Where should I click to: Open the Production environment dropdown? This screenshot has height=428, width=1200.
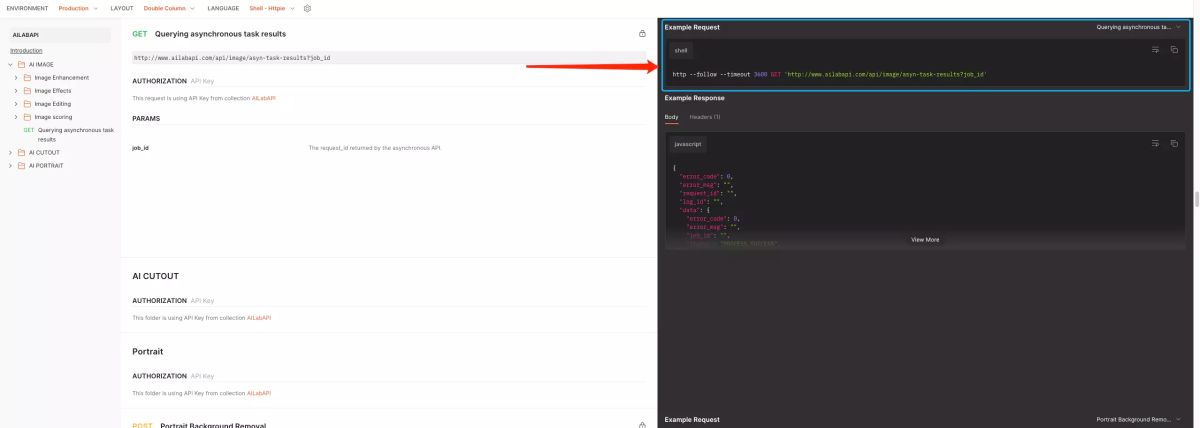point(79,8)
